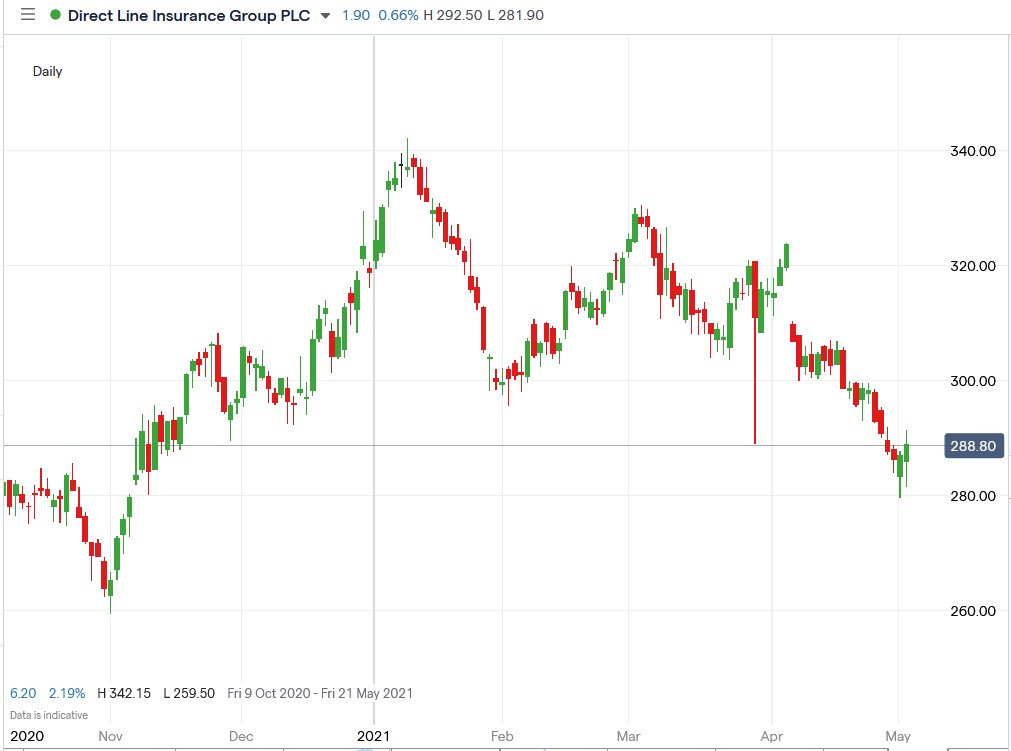Open the instrument selector dropdown arrow
Viewport: 1011px width, 751px height.
(325, 16)
